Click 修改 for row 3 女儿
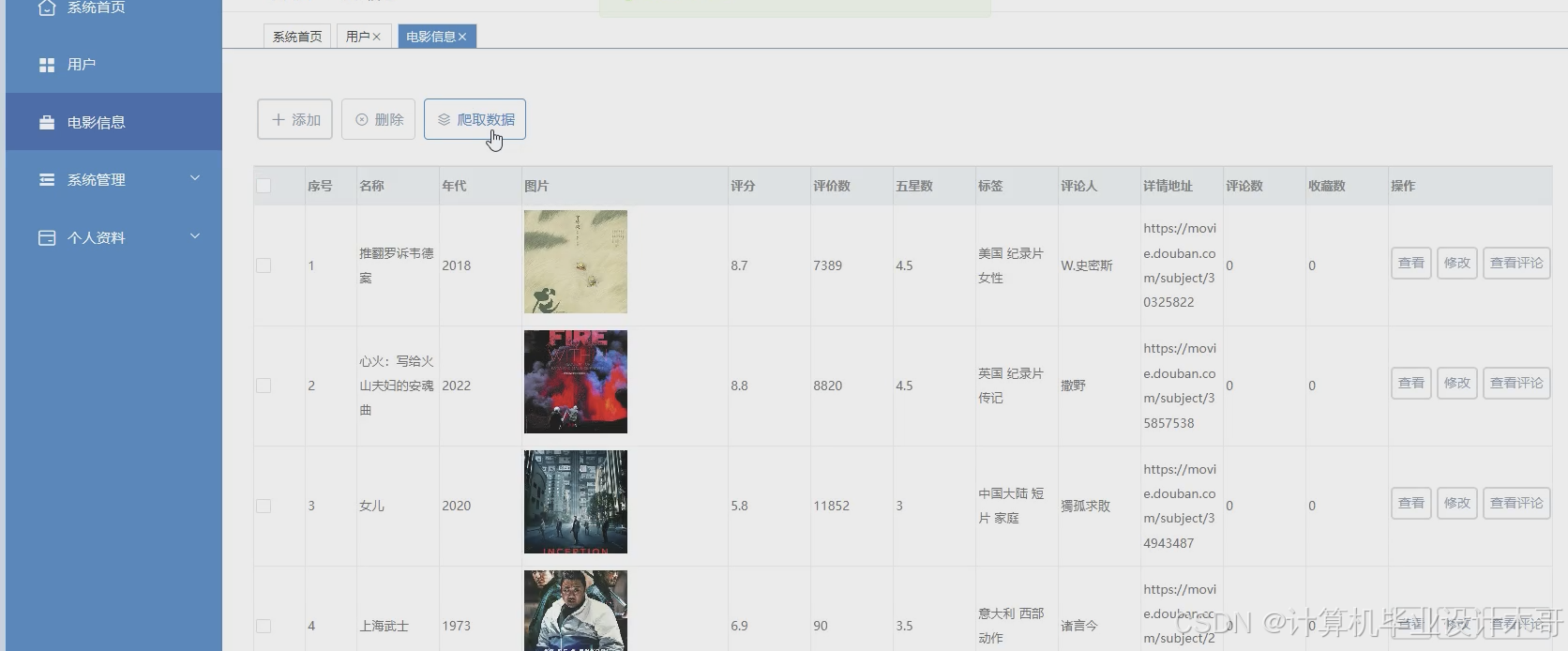Screen dimensions: 1568x651 click(x=1456, y=503)
